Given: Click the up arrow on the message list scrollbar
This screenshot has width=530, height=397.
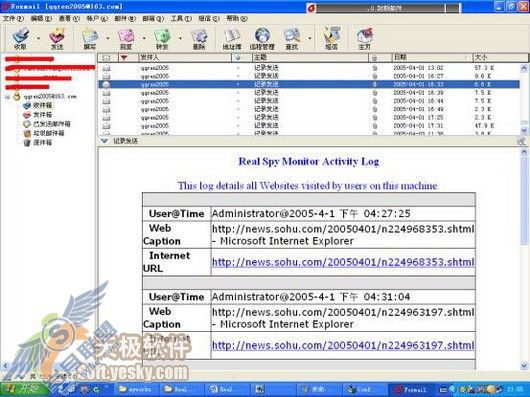Looking at the screenshot, I should [x=524, y=68].
